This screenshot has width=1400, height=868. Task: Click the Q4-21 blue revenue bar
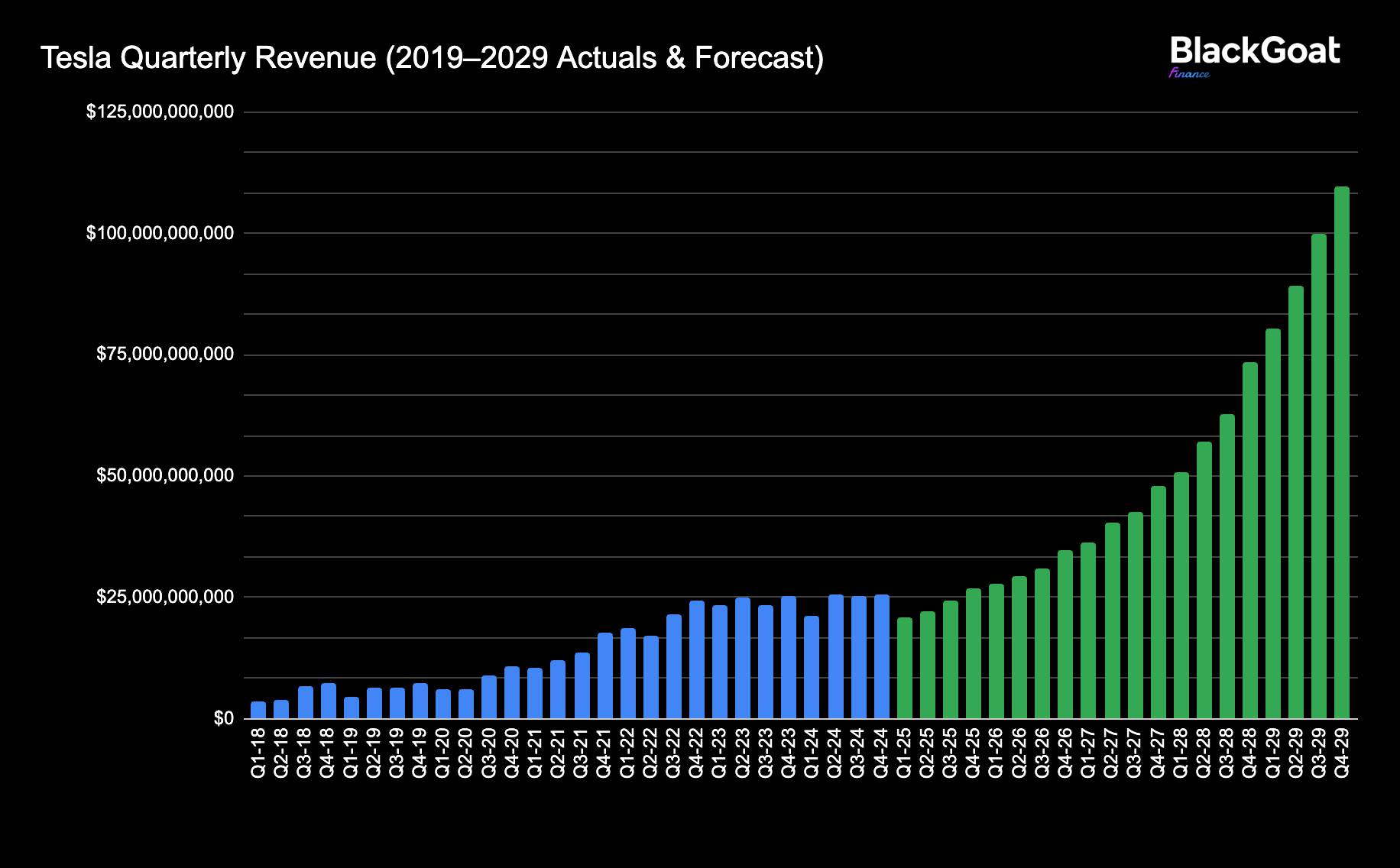click(x=604, y=675)
